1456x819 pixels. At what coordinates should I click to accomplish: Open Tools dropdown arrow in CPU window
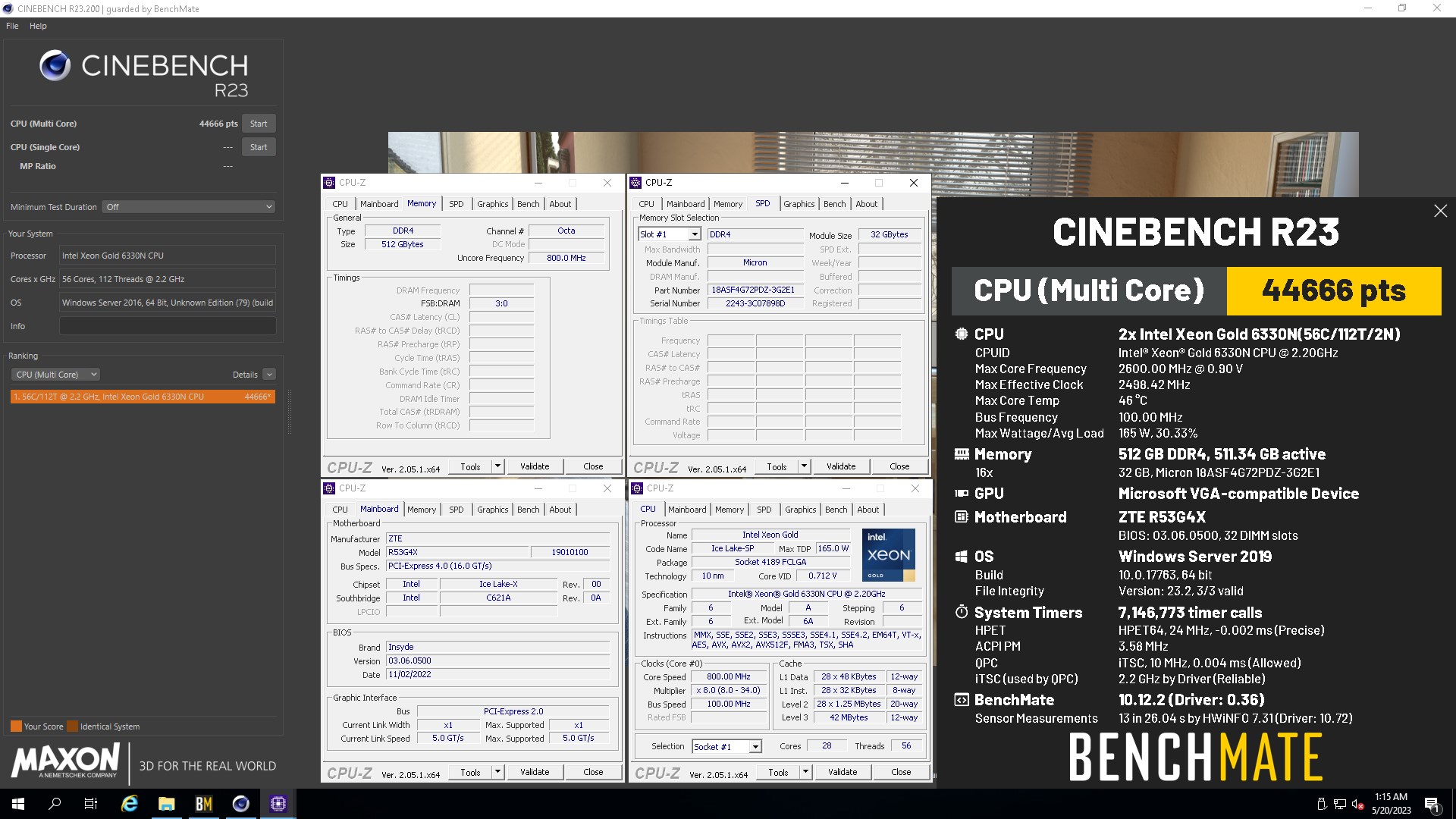806,772
